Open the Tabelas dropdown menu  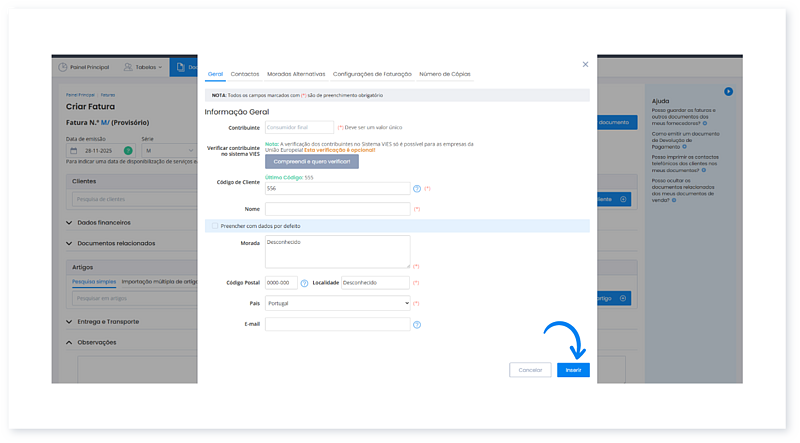(x=143, y=67)
